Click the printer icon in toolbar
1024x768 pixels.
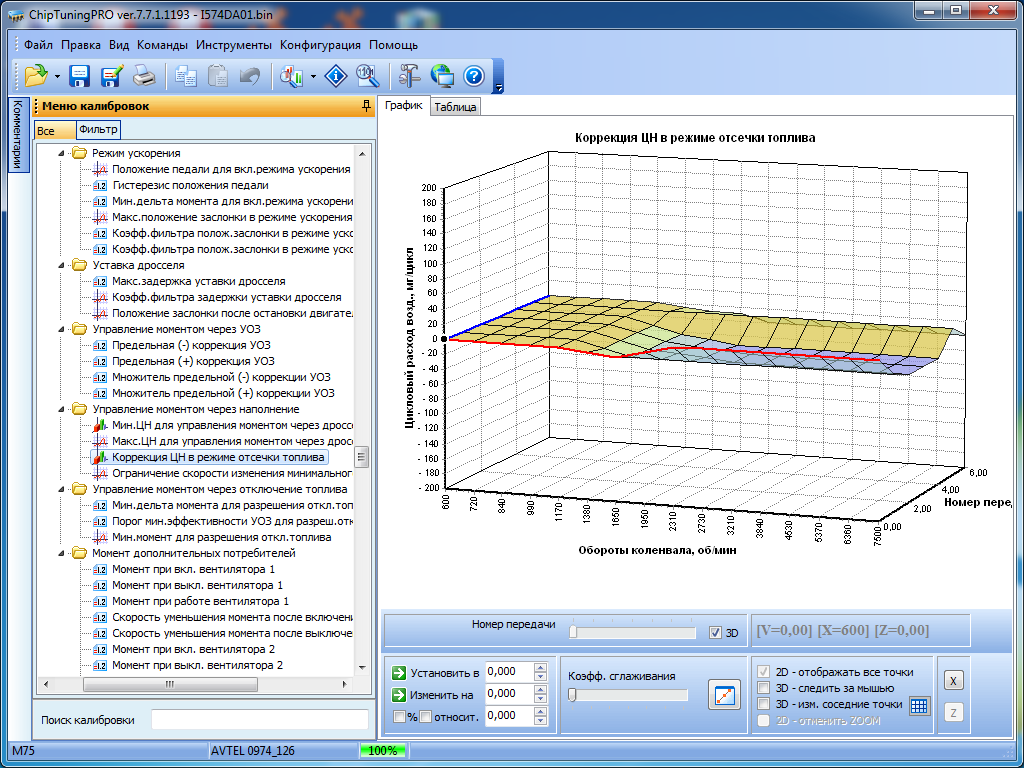(144, 76)
